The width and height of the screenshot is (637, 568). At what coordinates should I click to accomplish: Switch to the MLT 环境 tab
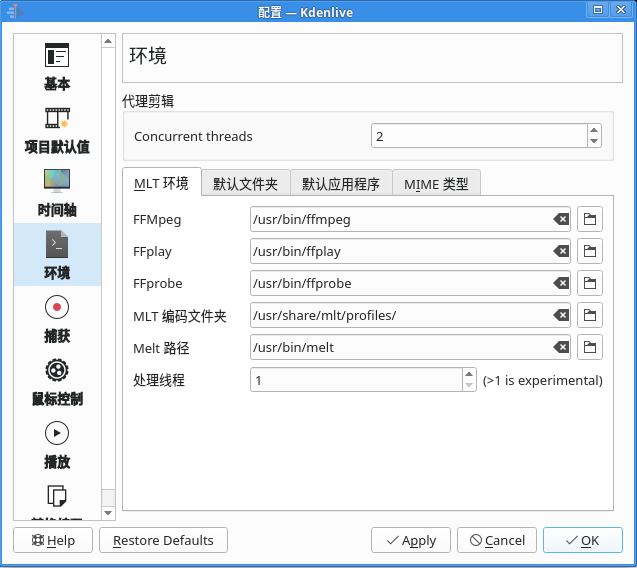click(161, 183)
